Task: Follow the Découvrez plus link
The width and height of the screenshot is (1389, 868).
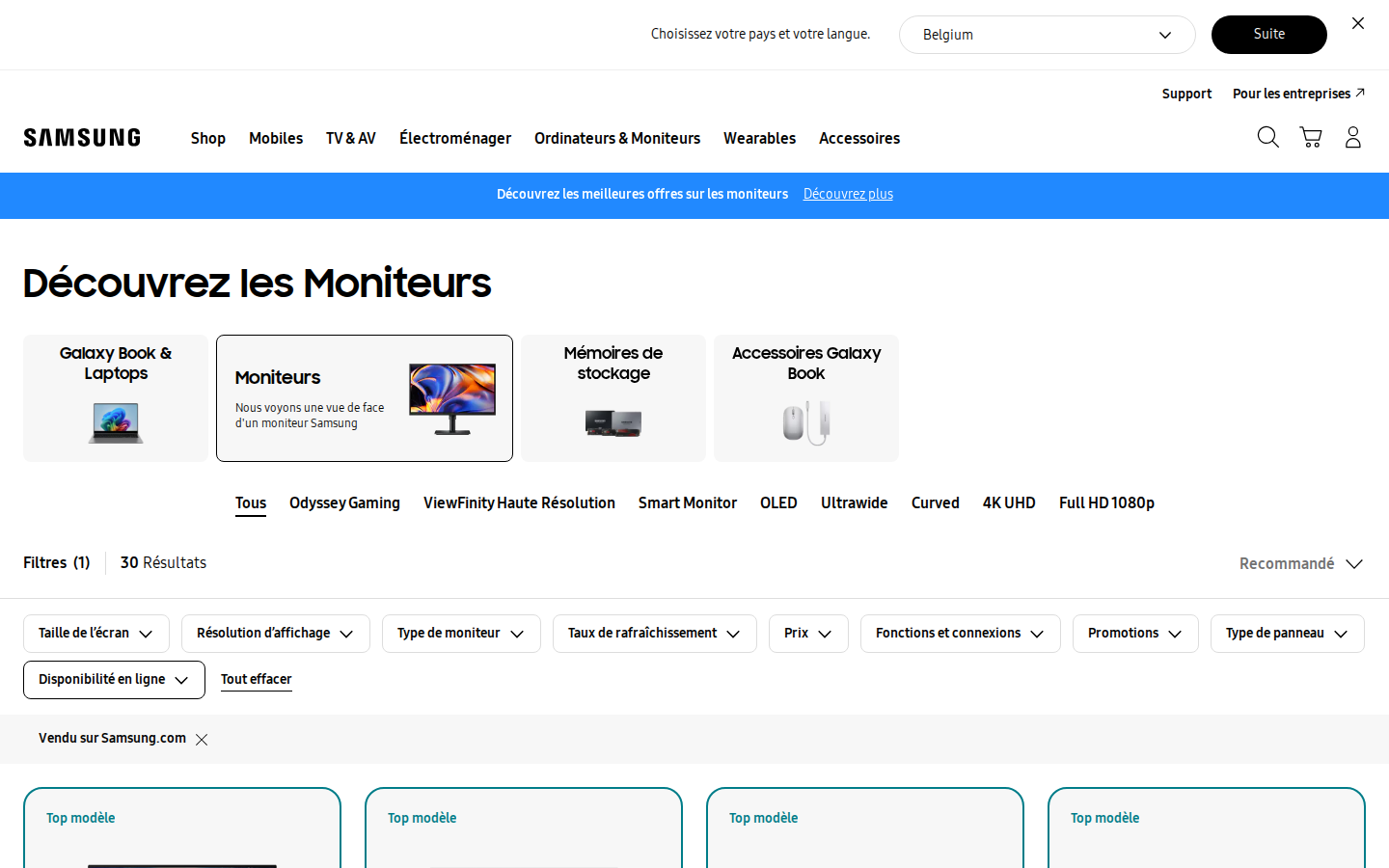Action: [848, 195]
